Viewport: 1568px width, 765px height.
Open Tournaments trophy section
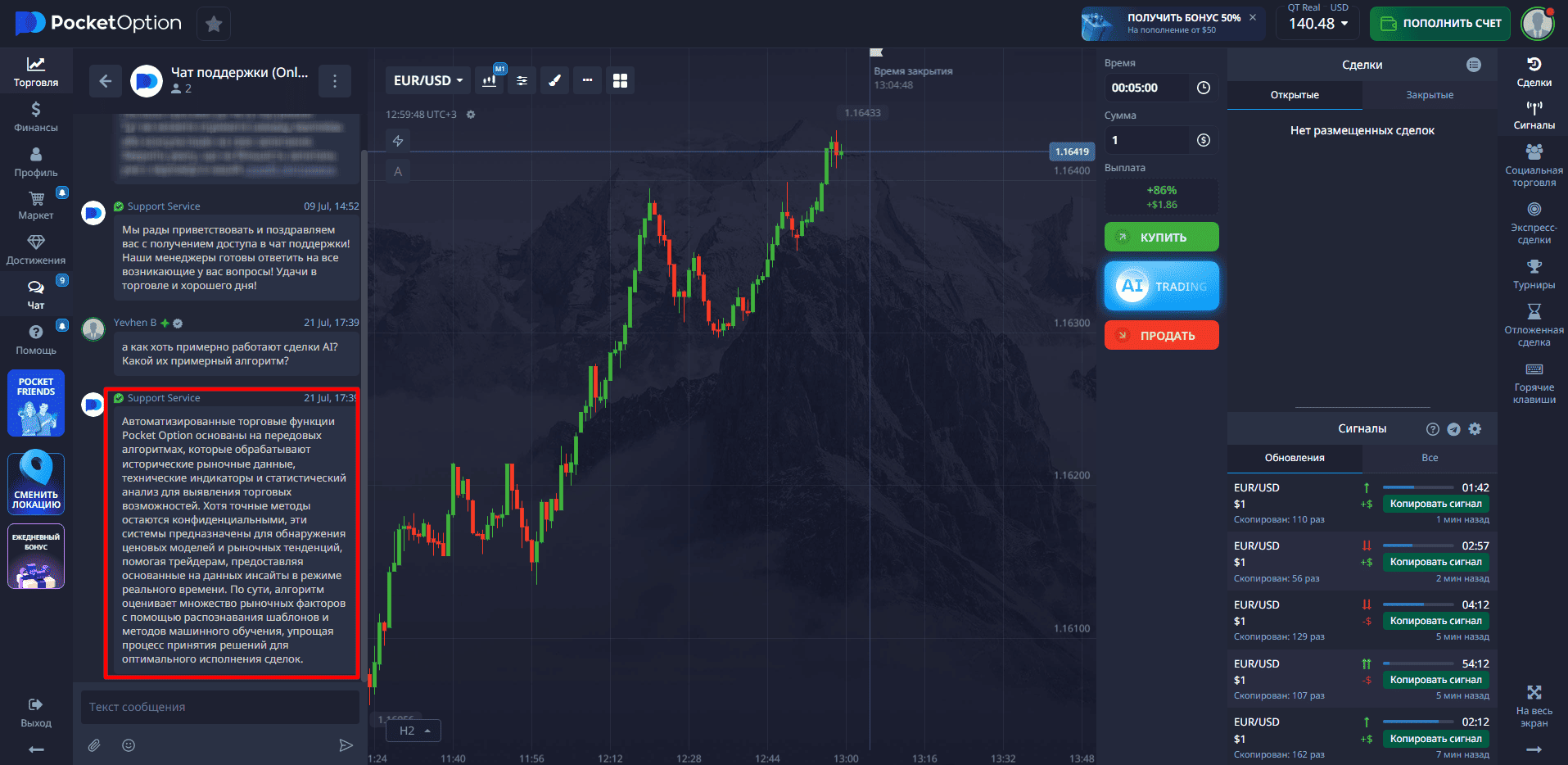[1534, 274]
